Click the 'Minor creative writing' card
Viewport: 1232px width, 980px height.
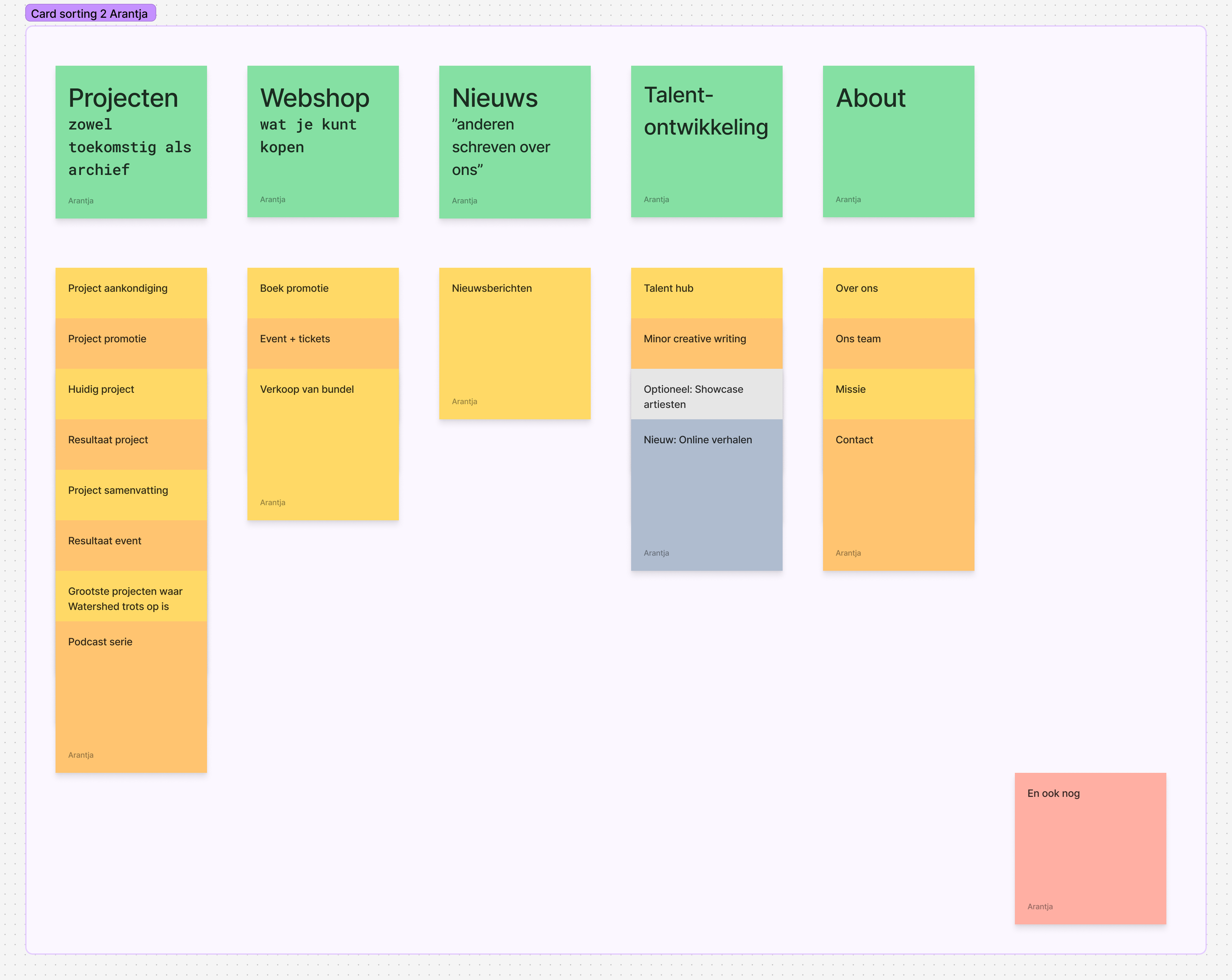(x=706, y=343)
